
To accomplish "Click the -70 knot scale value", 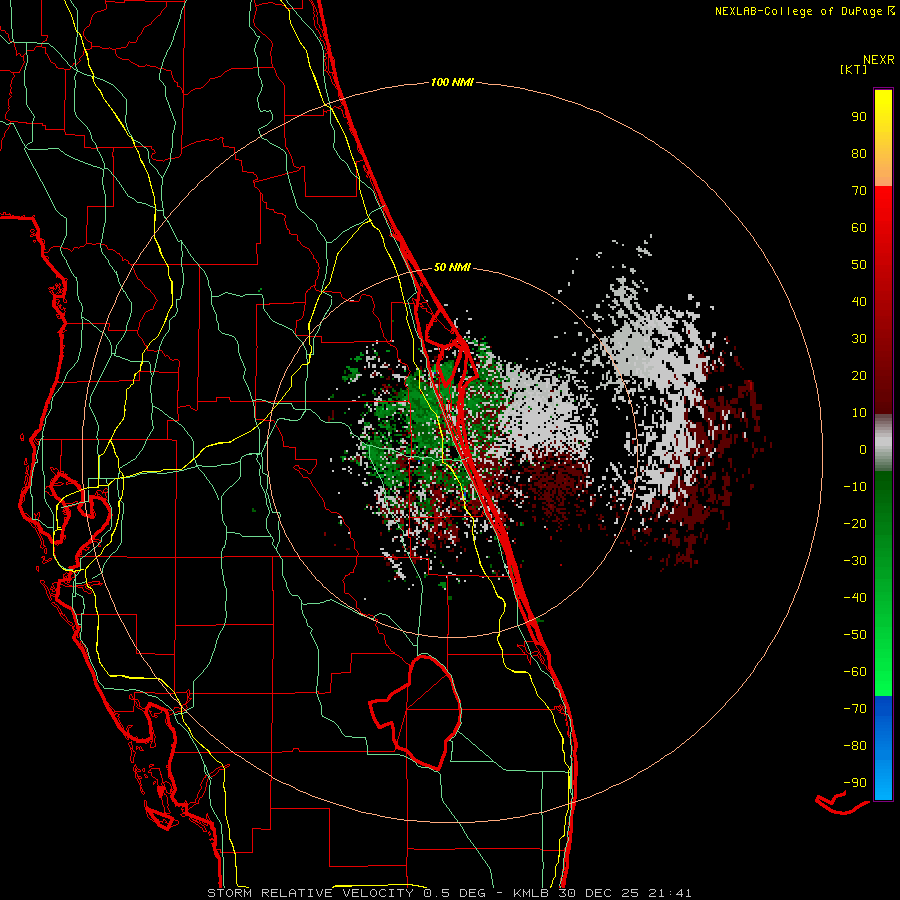I will point(855,709).
